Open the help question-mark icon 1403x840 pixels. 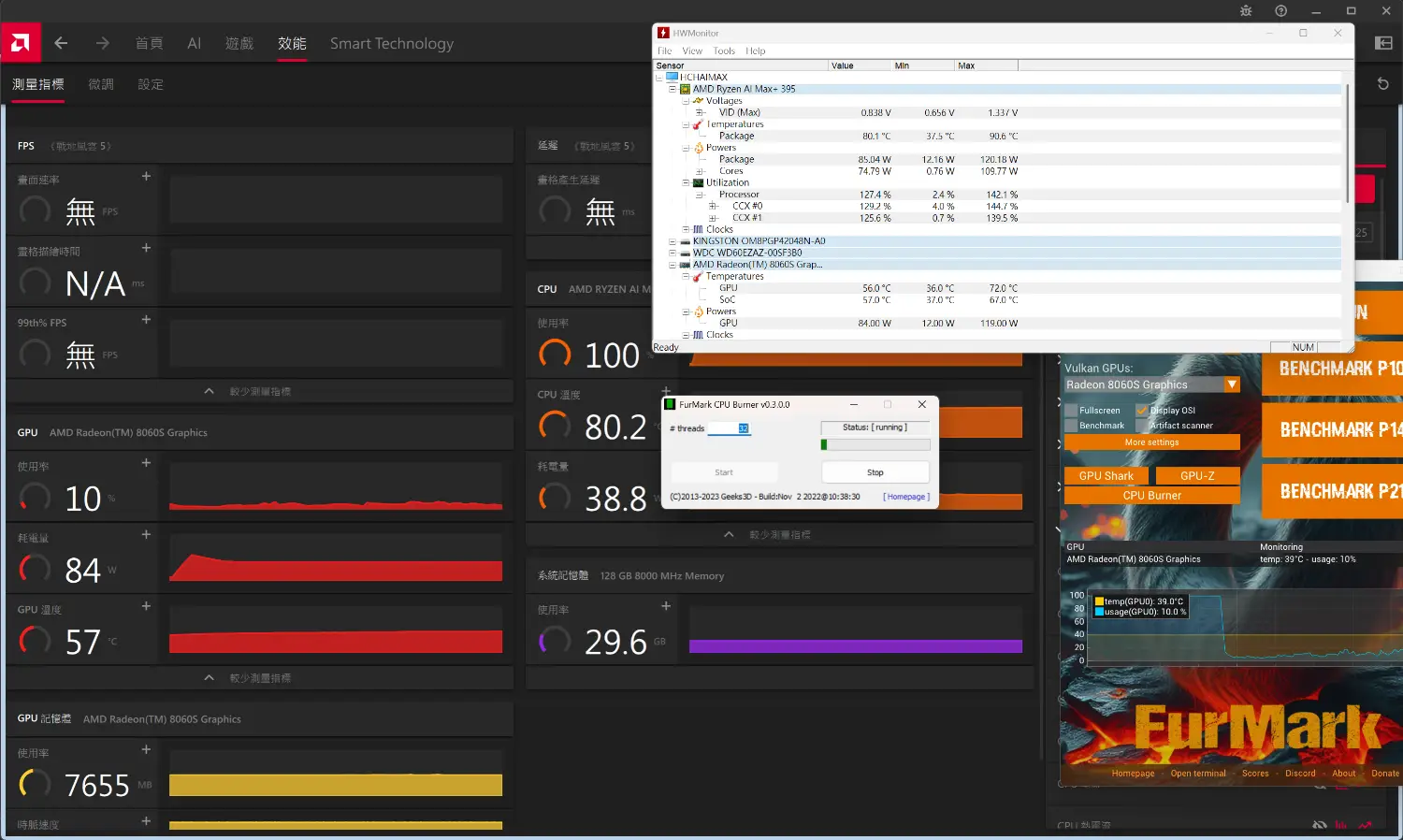click(1281, 11)
